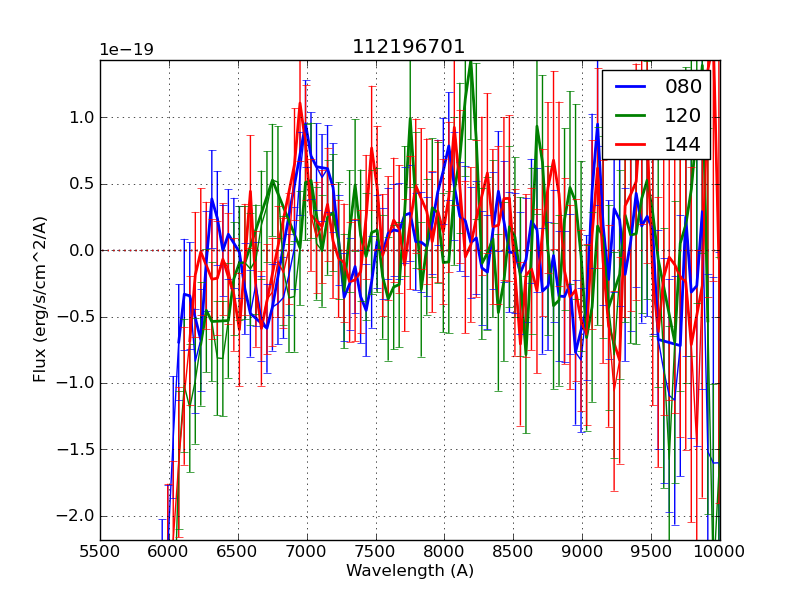Click the Flux y-axis label
This screenshot has height=600, width=800.
[x=40, y=299]
